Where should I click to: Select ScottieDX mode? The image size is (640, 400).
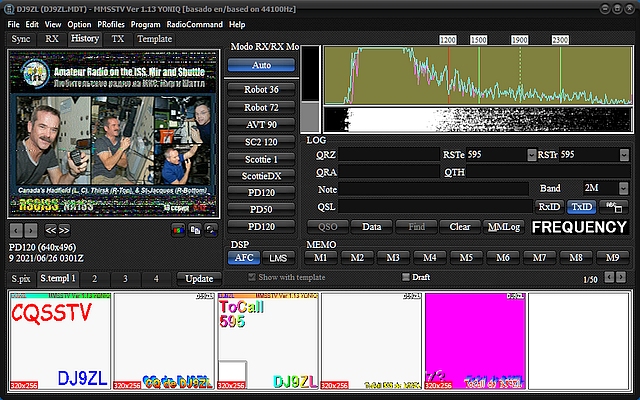click(261, 176)
